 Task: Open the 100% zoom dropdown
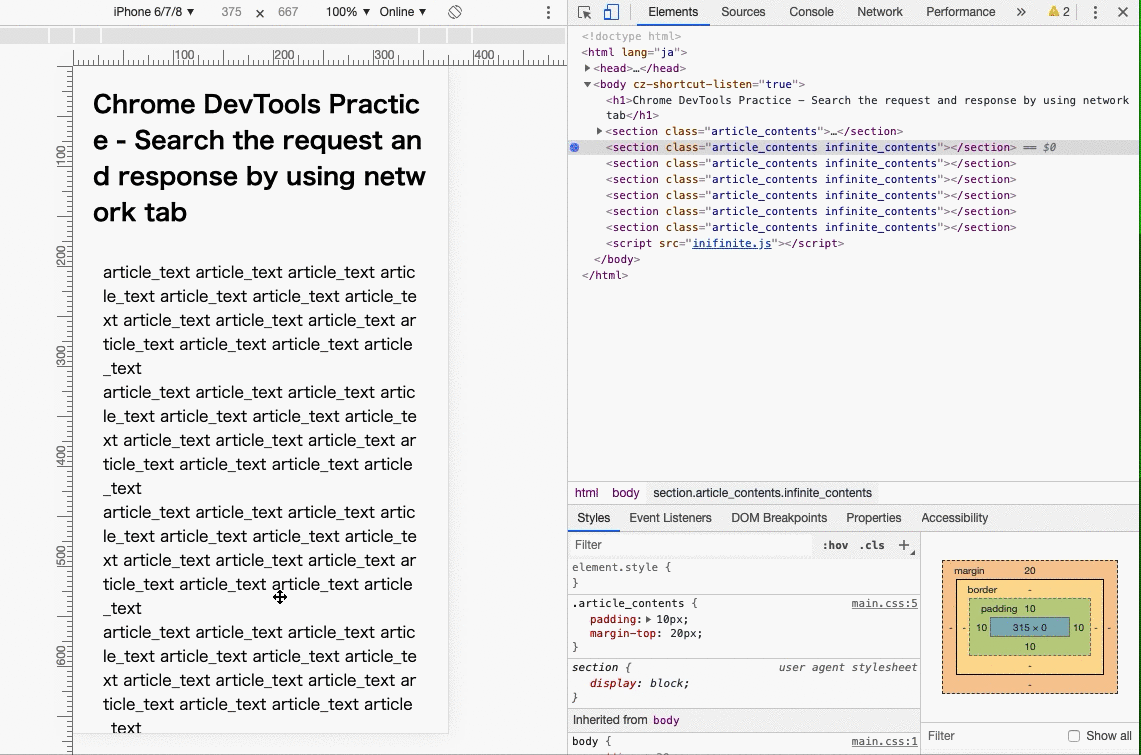[347, 12]
